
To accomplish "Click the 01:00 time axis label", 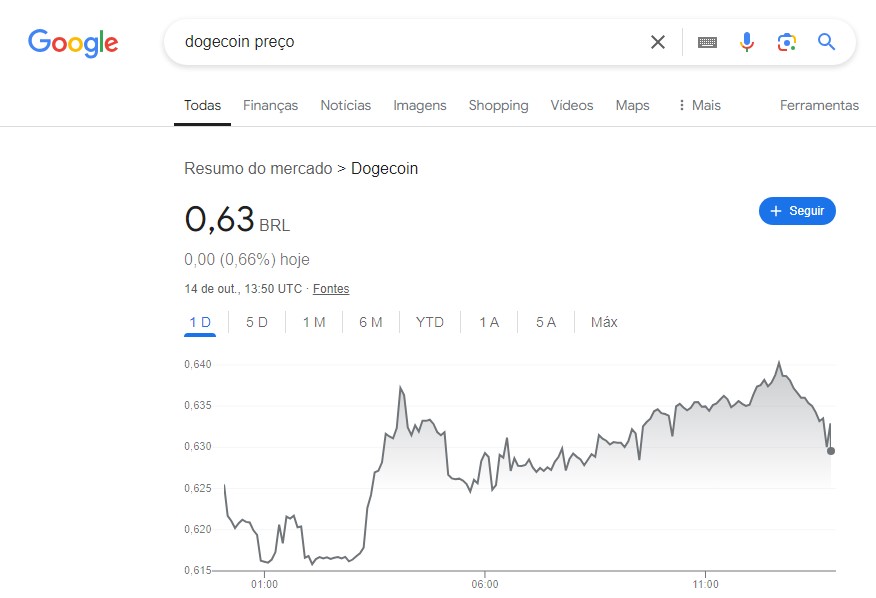I will (264, 585).
